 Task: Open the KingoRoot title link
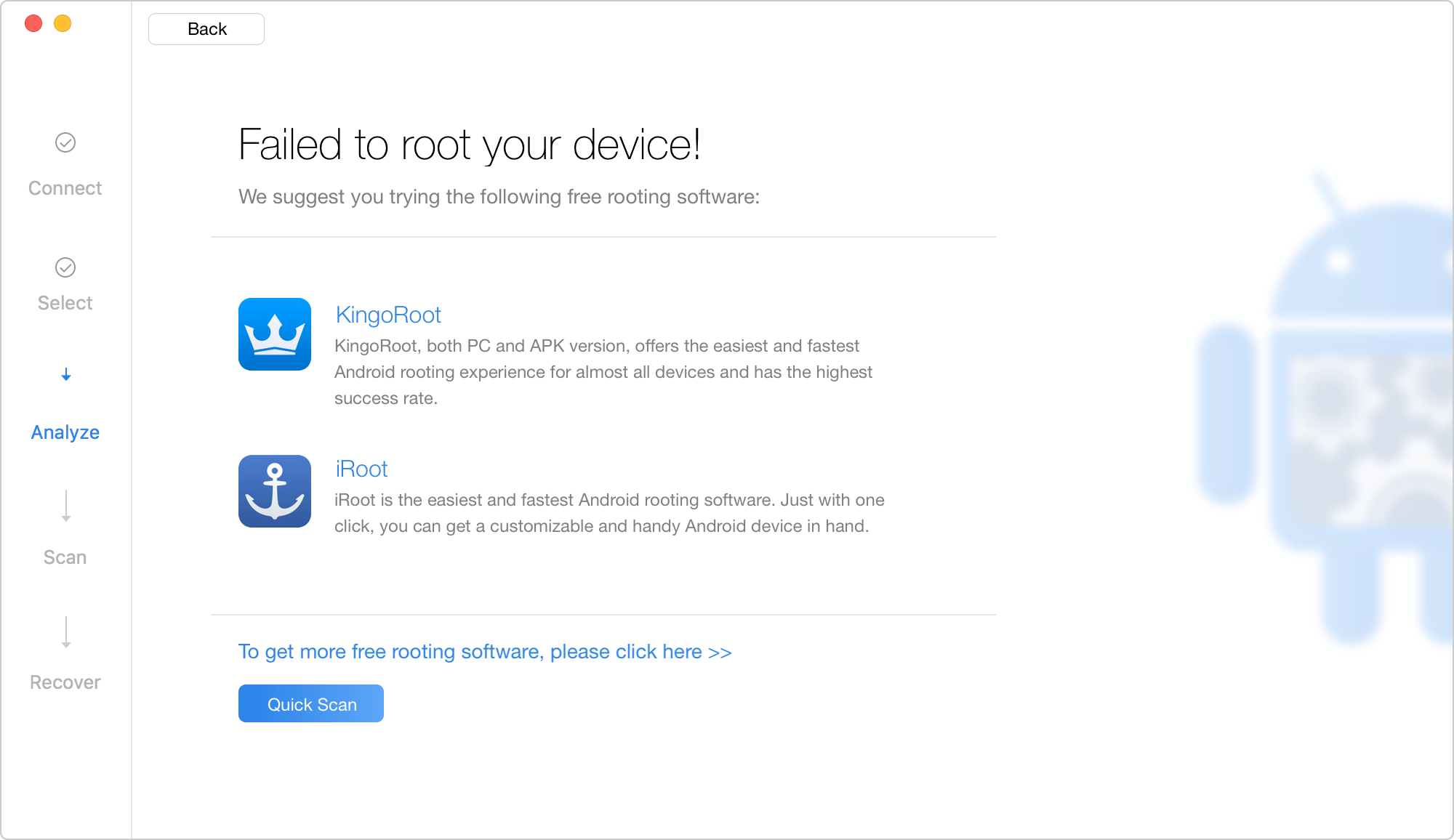click(388, 315)
